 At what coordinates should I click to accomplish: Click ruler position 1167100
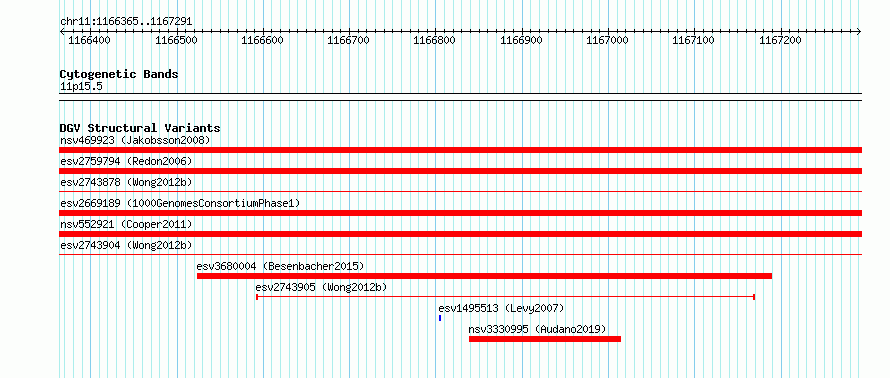694,40
